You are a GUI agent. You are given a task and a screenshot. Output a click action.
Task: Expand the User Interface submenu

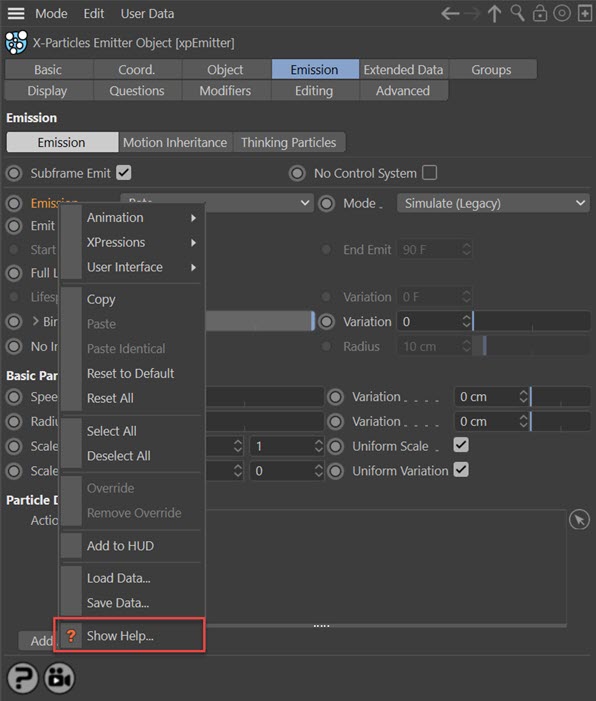[132, 267]
